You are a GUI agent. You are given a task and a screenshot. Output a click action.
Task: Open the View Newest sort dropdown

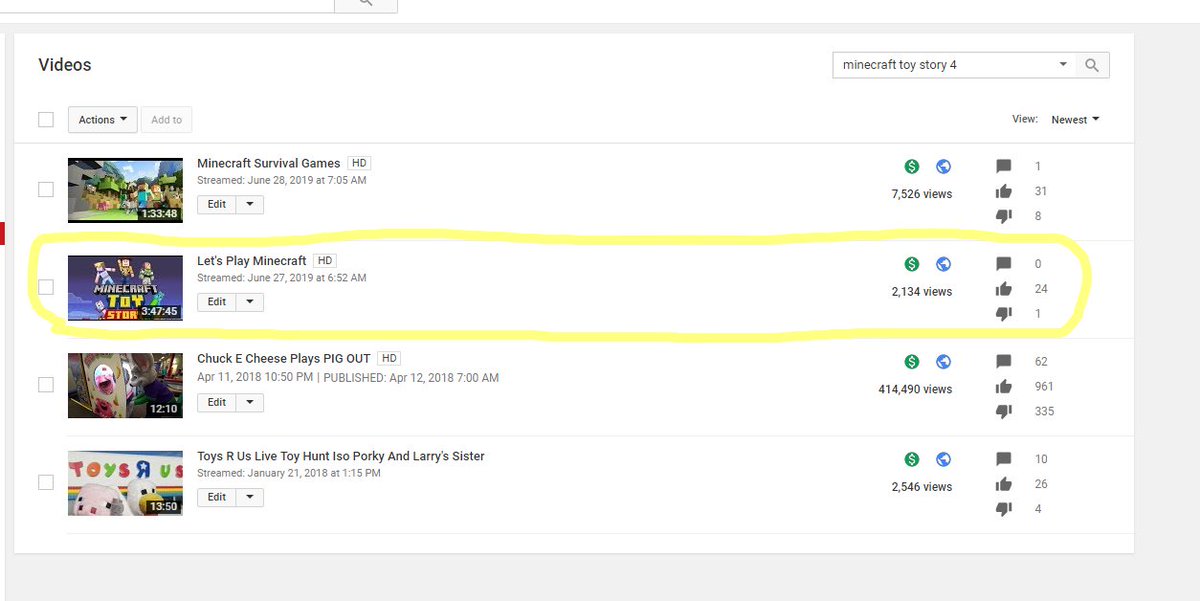coord(1075,120)
